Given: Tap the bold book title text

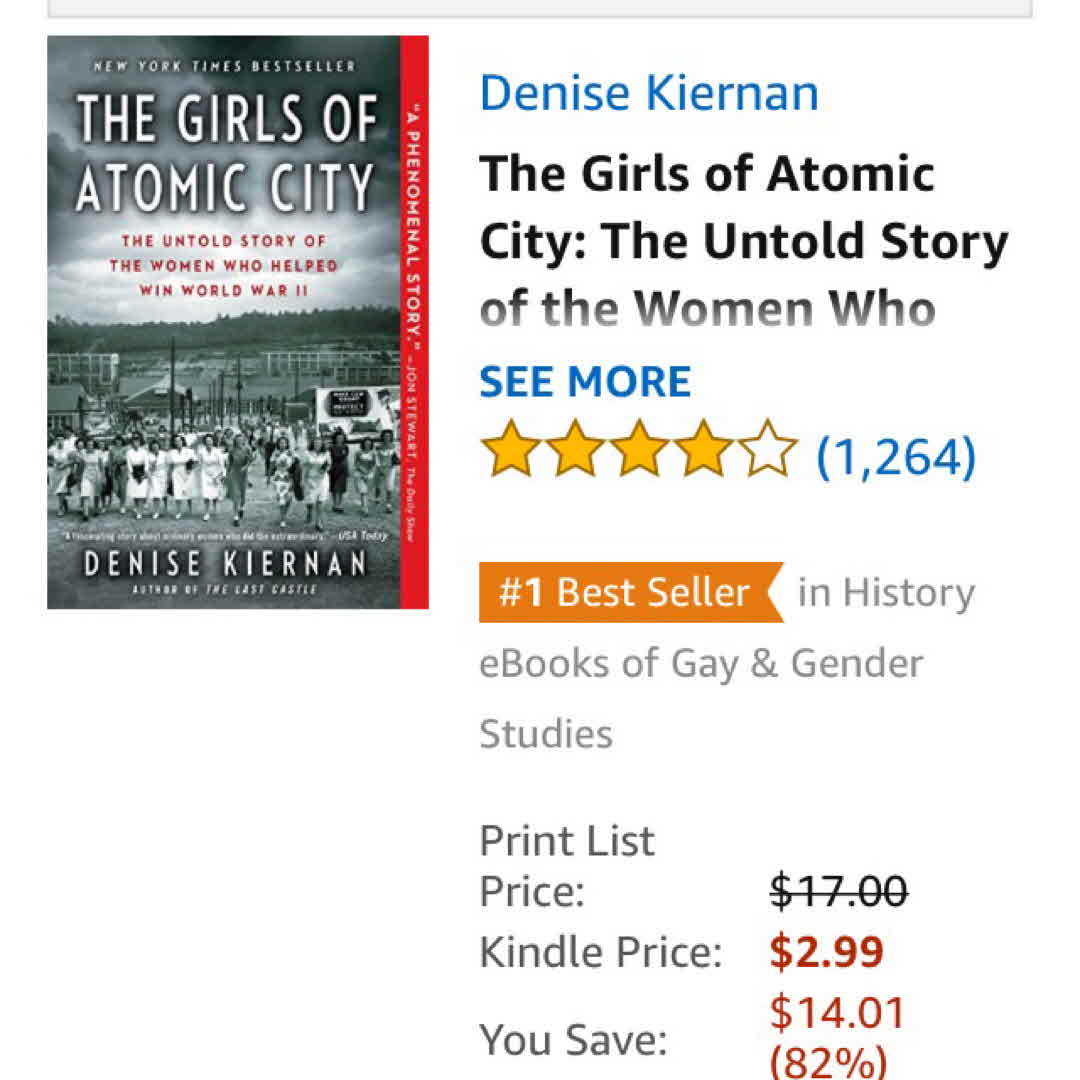Looking at the screenshot, I should (742, 241).
